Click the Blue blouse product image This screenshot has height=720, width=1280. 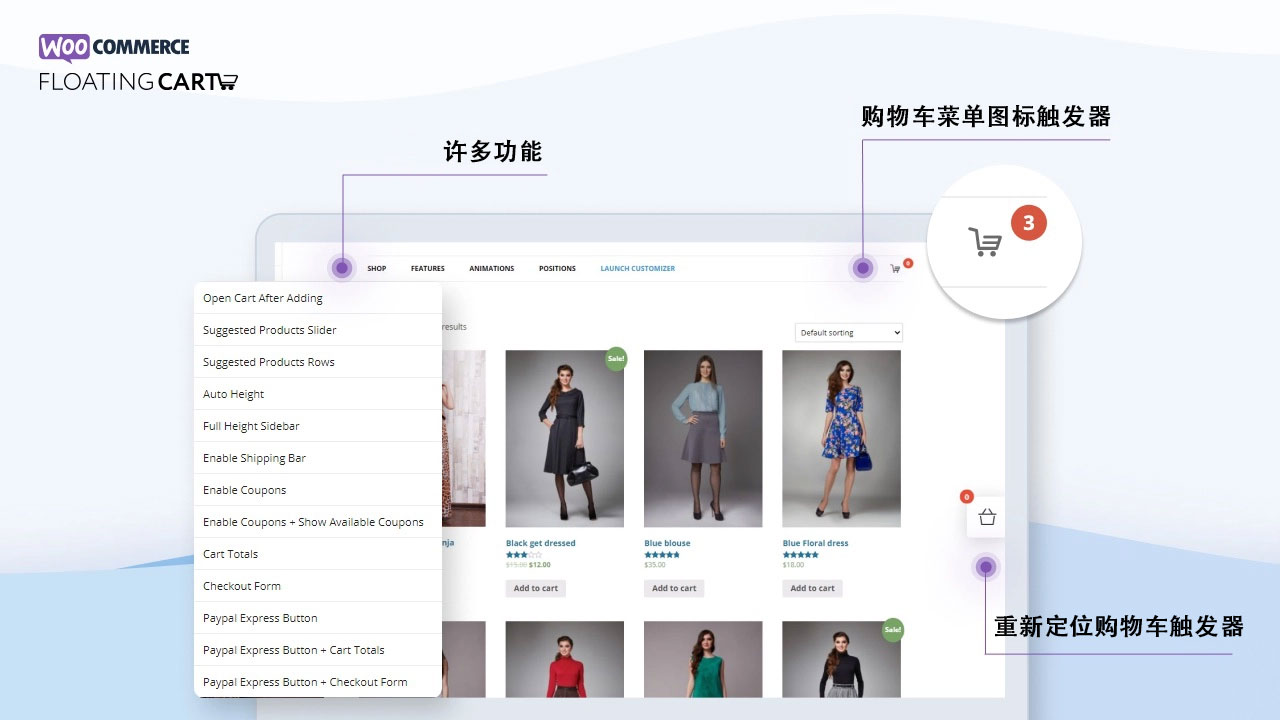pos(703,438)
